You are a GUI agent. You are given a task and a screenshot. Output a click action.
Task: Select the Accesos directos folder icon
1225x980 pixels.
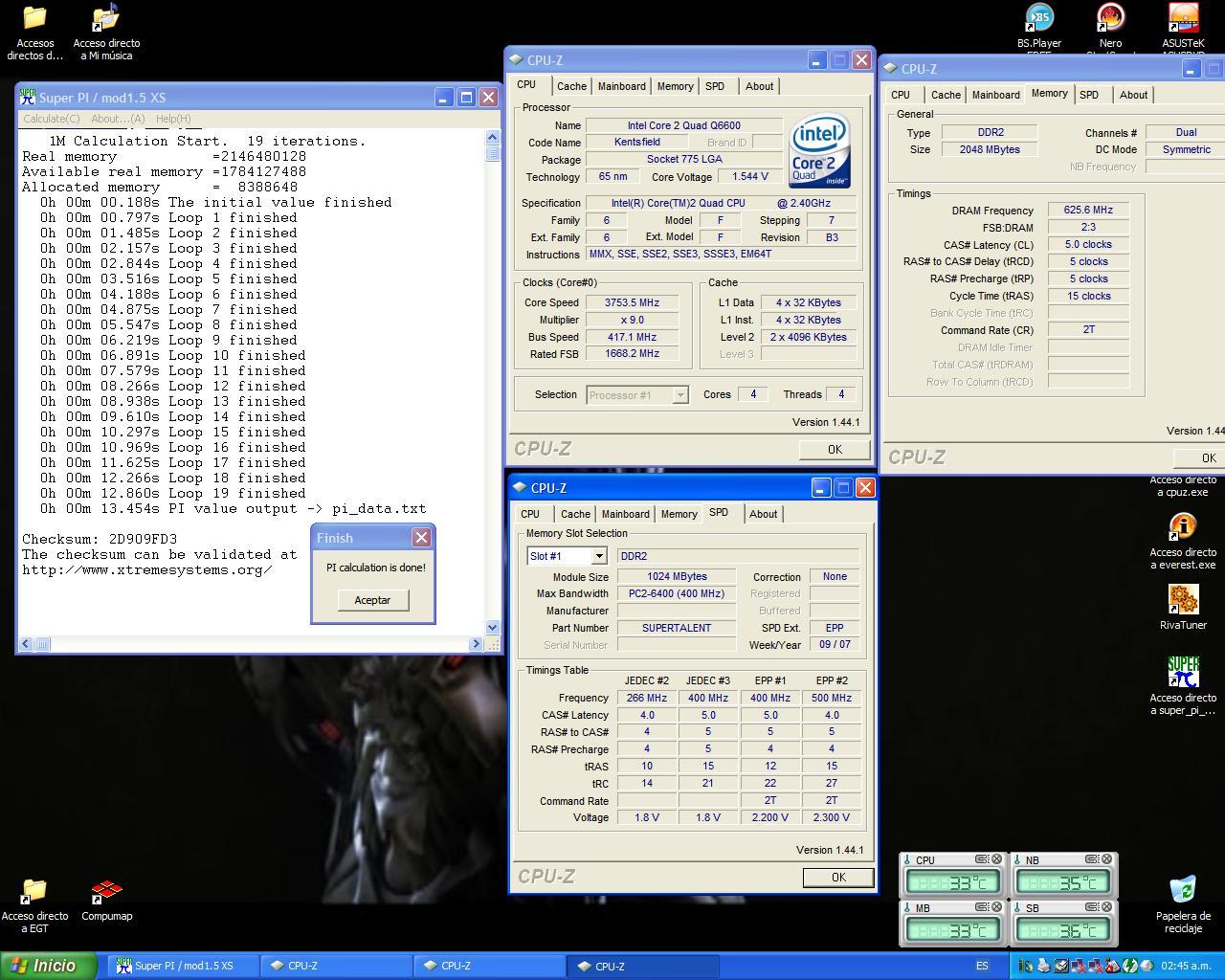pyautogui.click(x=34, y=18)
